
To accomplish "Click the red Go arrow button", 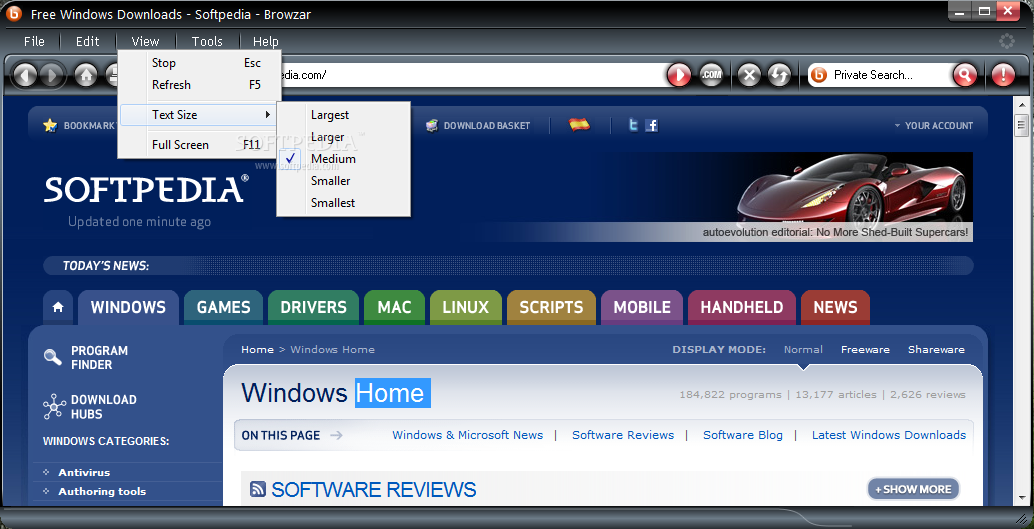I will click(x=679, y=75).
